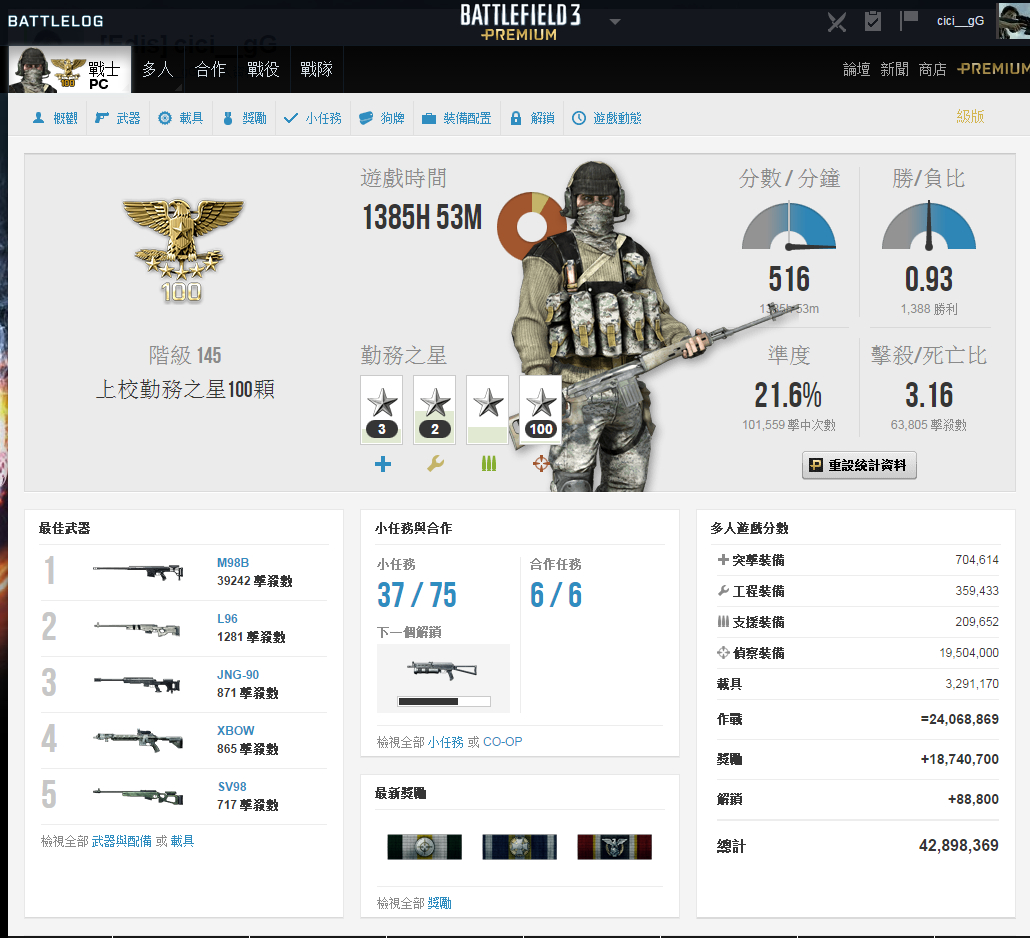Open the 戰隊 platoons menu
The width and height of the screenshot is (1030, 938).
tap(317, 69)
